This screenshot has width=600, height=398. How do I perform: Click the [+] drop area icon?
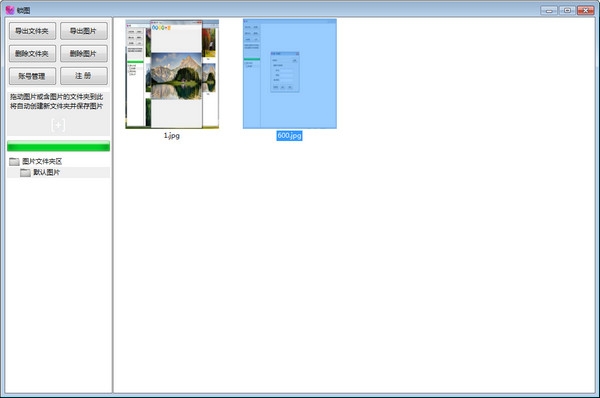pyautogui.click(x=58, y=125)
